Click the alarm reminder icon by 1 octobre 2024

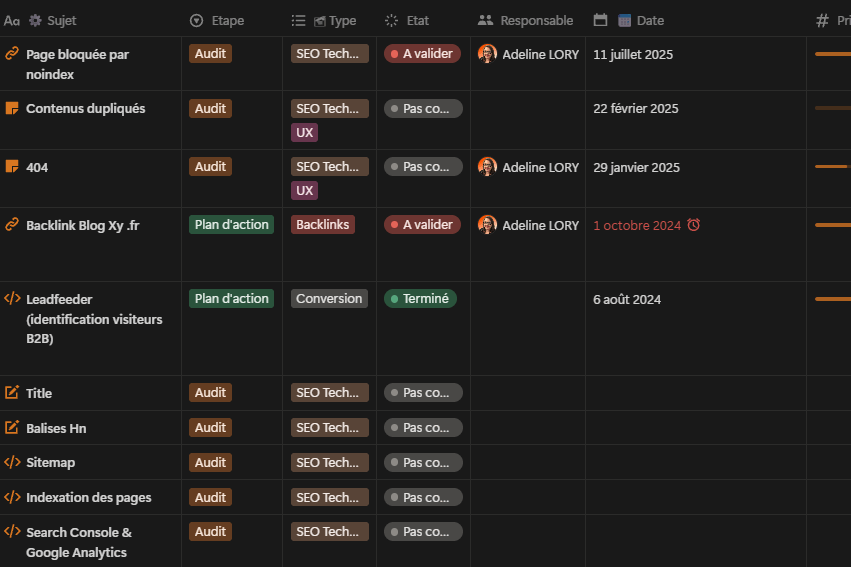click(x=694, y=225)
